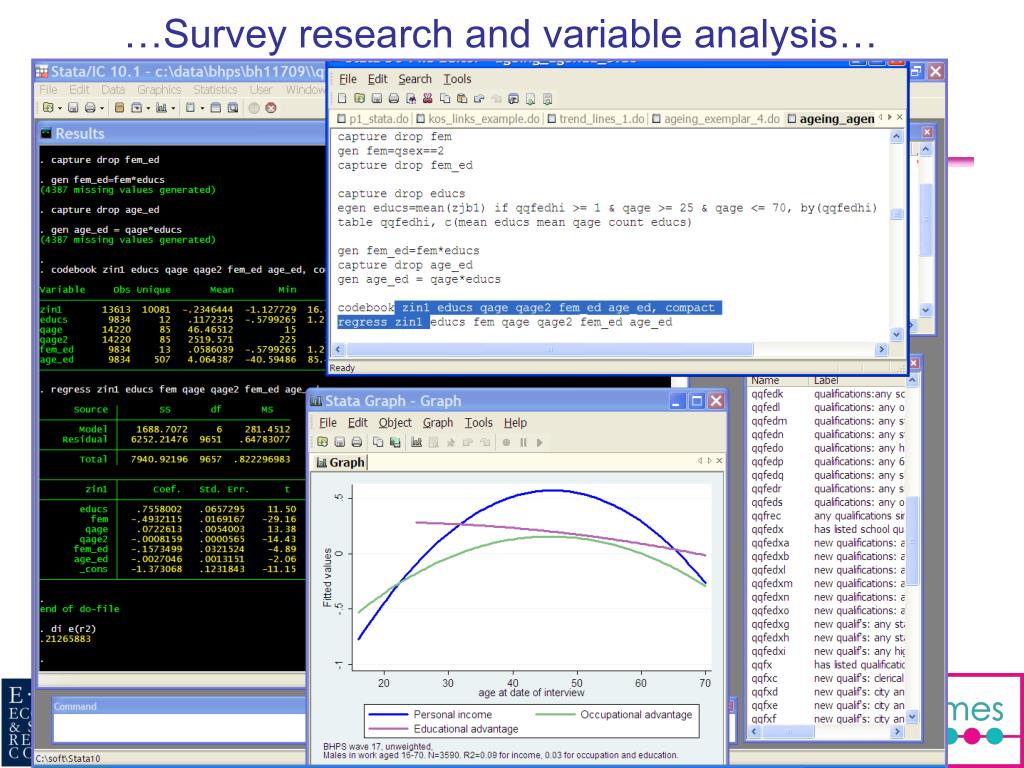Image resolution: width=1024 pixels, height=768 pixels.
Task: Expand the Print icon dropdown arrow in Stata toolbar
Action: coord(102,108)
